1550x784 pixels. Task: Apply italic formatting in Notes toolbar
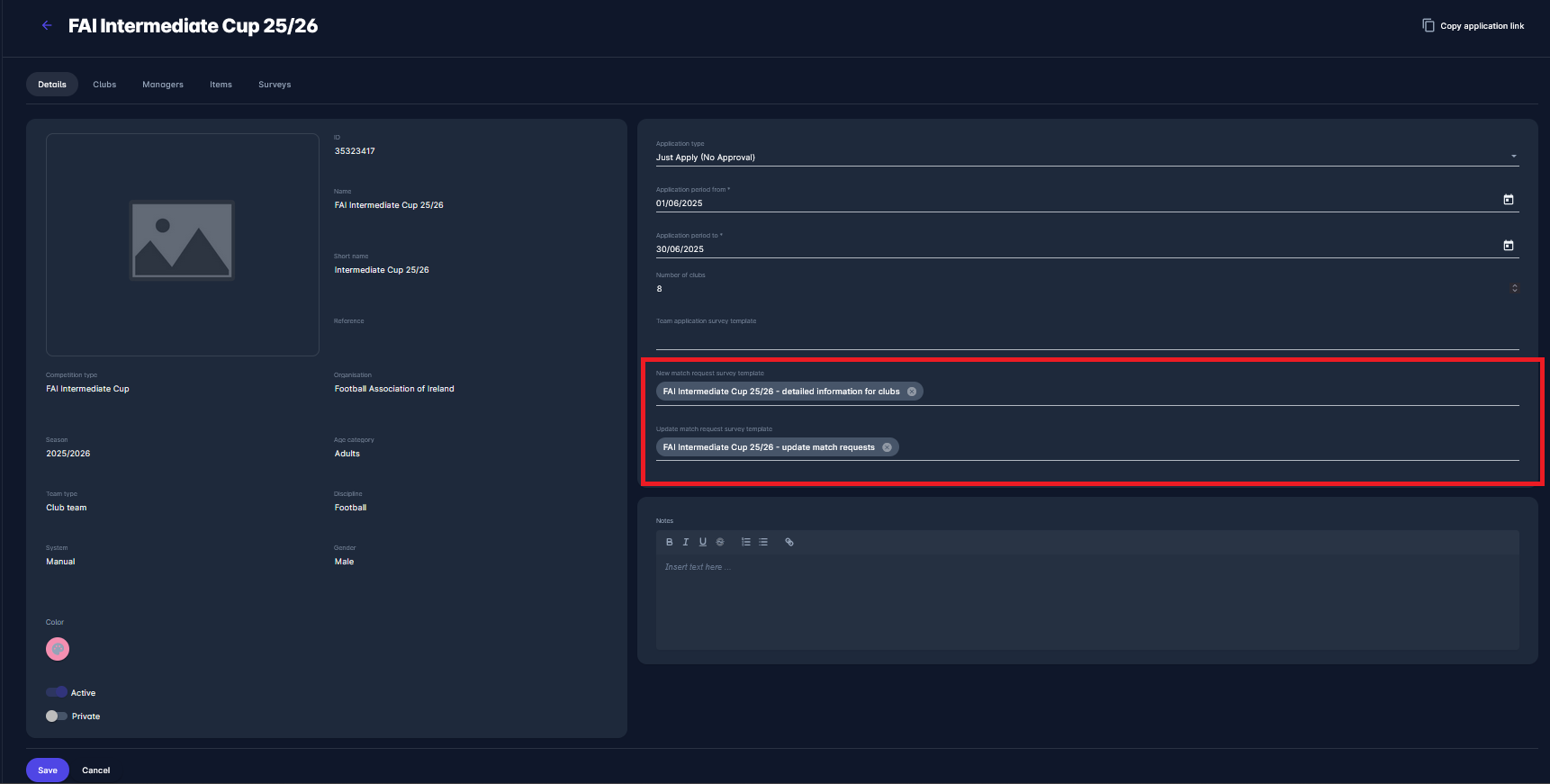(686, 542)
